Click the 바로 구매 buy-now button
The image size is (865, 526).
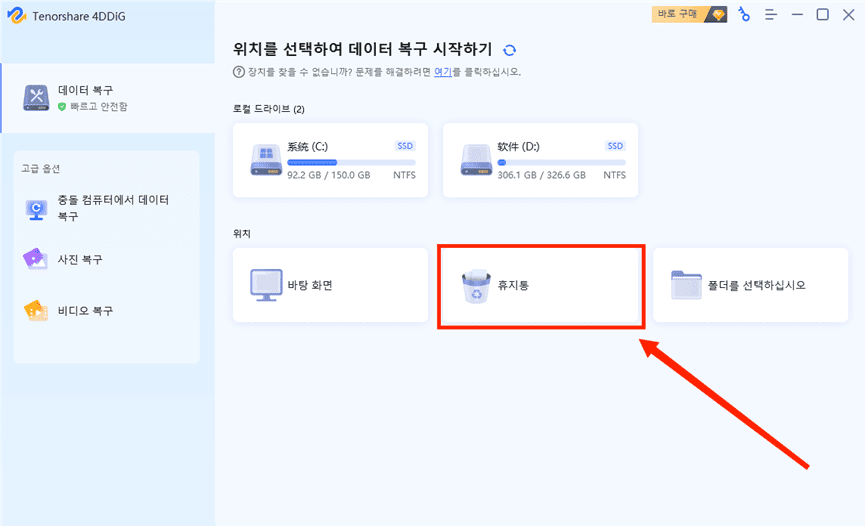click(689, 14)
